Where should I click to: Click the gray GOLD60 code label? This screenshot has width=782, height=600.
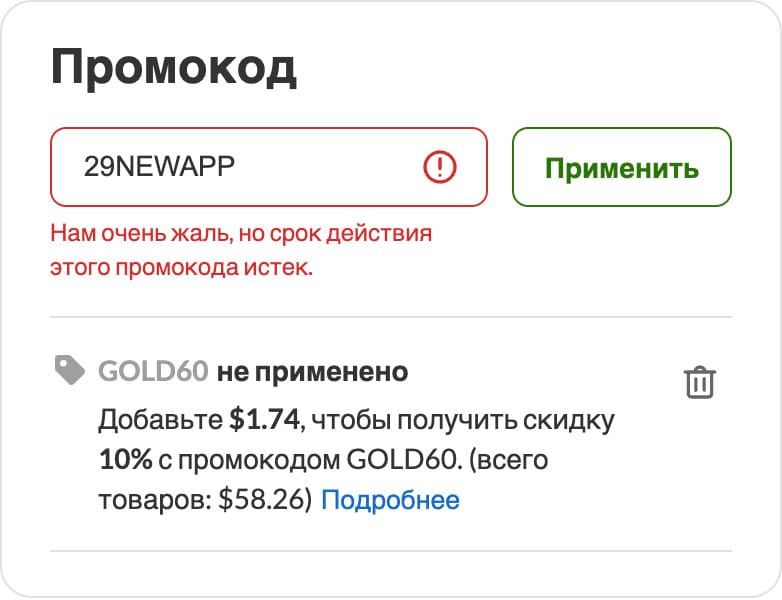click(153, 372)
